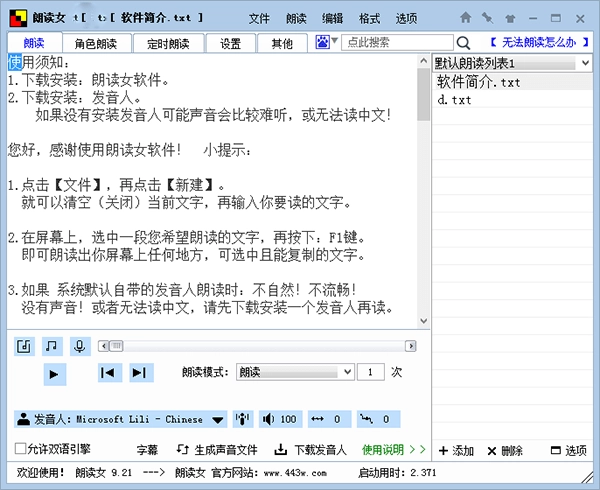The height and width of the screenshot is (490, 600).
Task: Click the home icon in title bar
Action: (x=465, y=18)
